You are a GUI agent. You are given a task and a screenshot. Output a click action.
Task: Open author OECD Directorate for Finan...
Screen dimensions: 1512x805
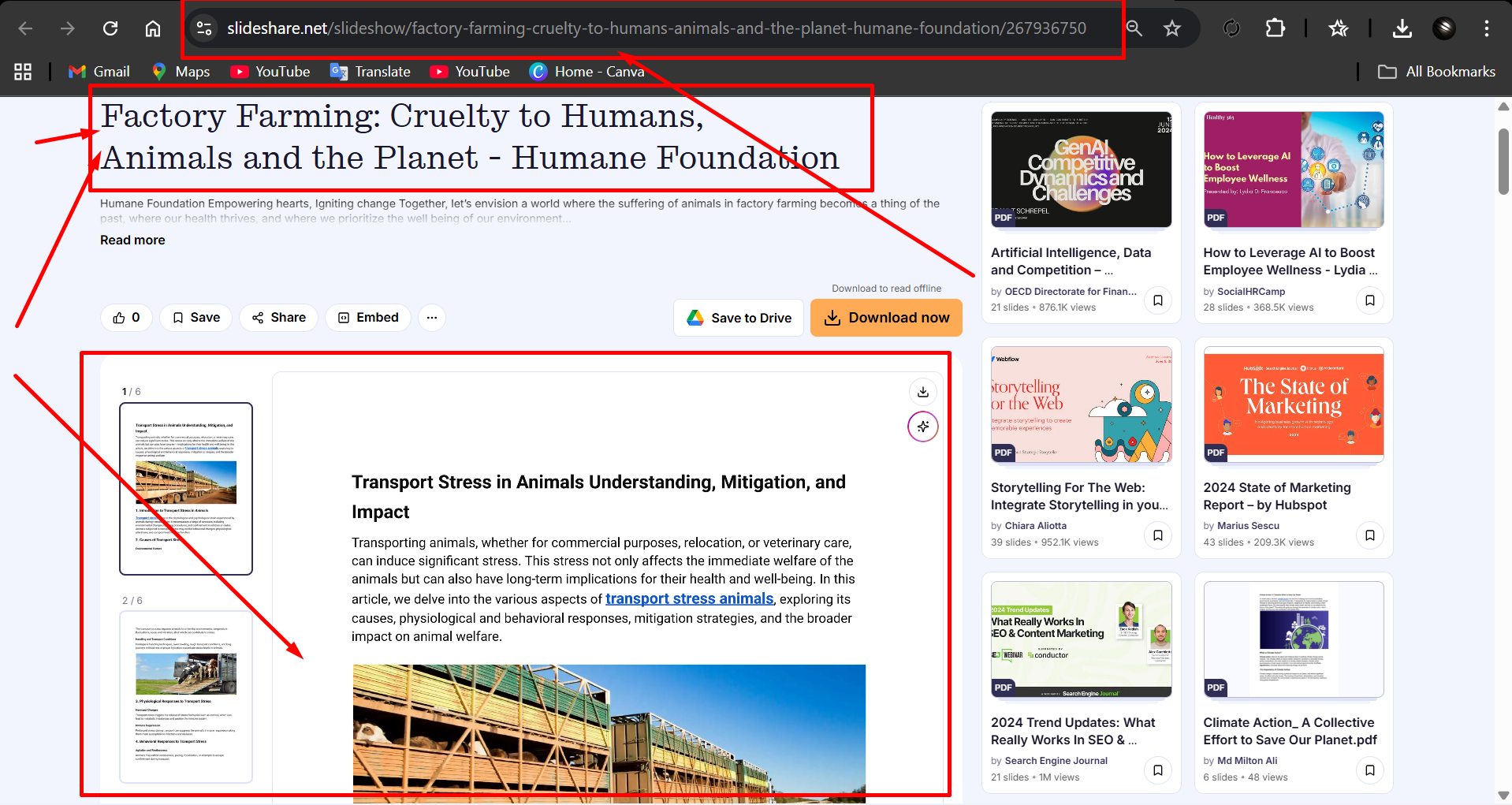coord(1071,292)
